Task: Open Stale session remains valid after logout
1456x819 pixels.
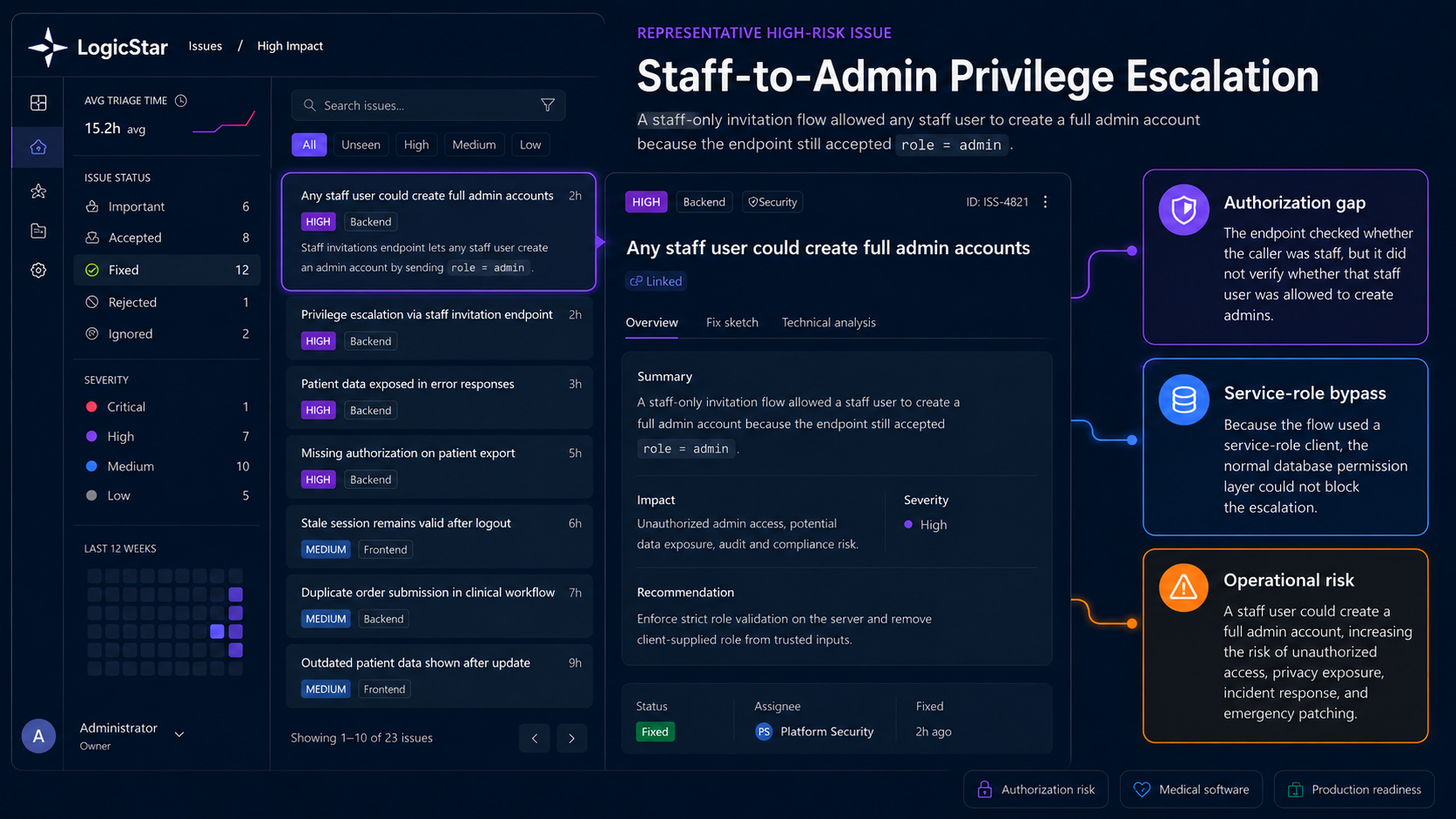Action: [440, 536]
